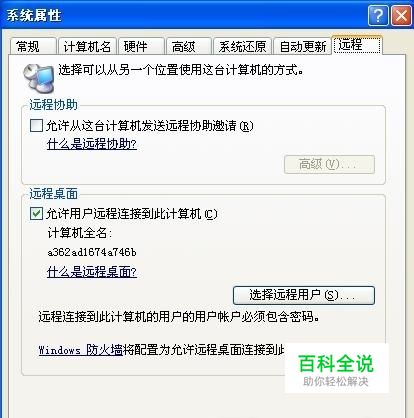Click the 选择远程用户(S)... button
Viewport: 414px width, 418px height.
304,295
